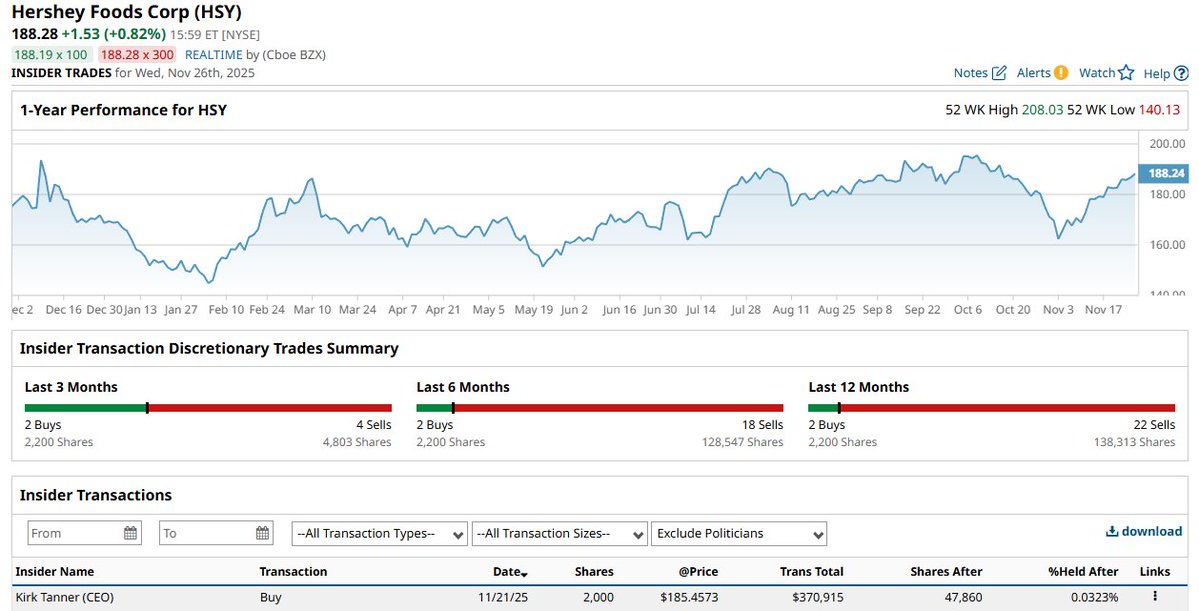Add HSY to watchlist via the Watch star icon
Image resolution: width=1199 pixels, height=611 pixels.
tap(1124, 72)
